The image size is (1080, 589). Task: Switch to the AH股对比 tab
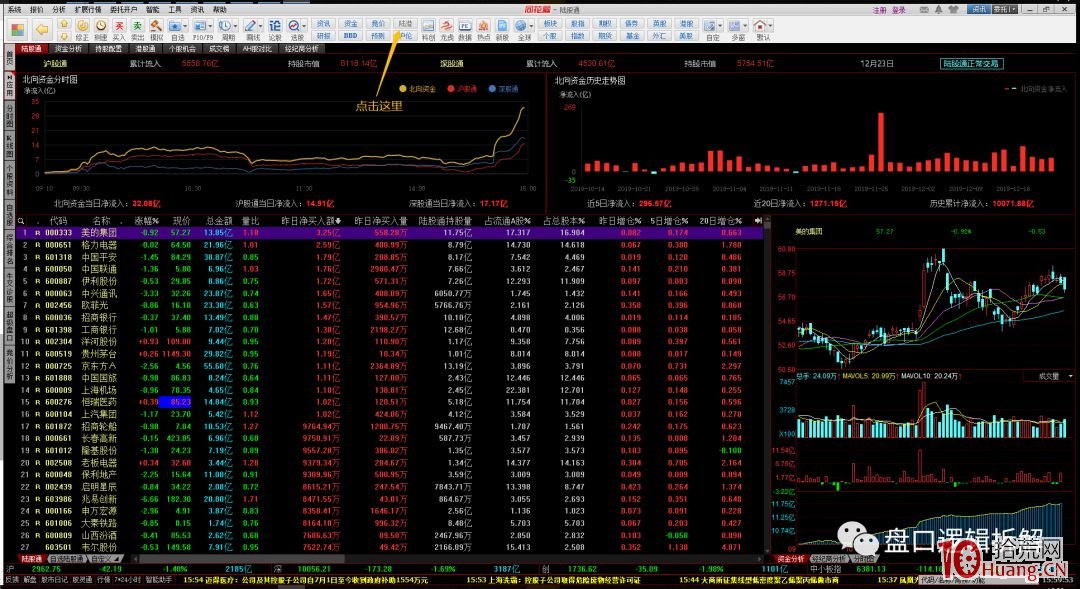tap(258, 49)
